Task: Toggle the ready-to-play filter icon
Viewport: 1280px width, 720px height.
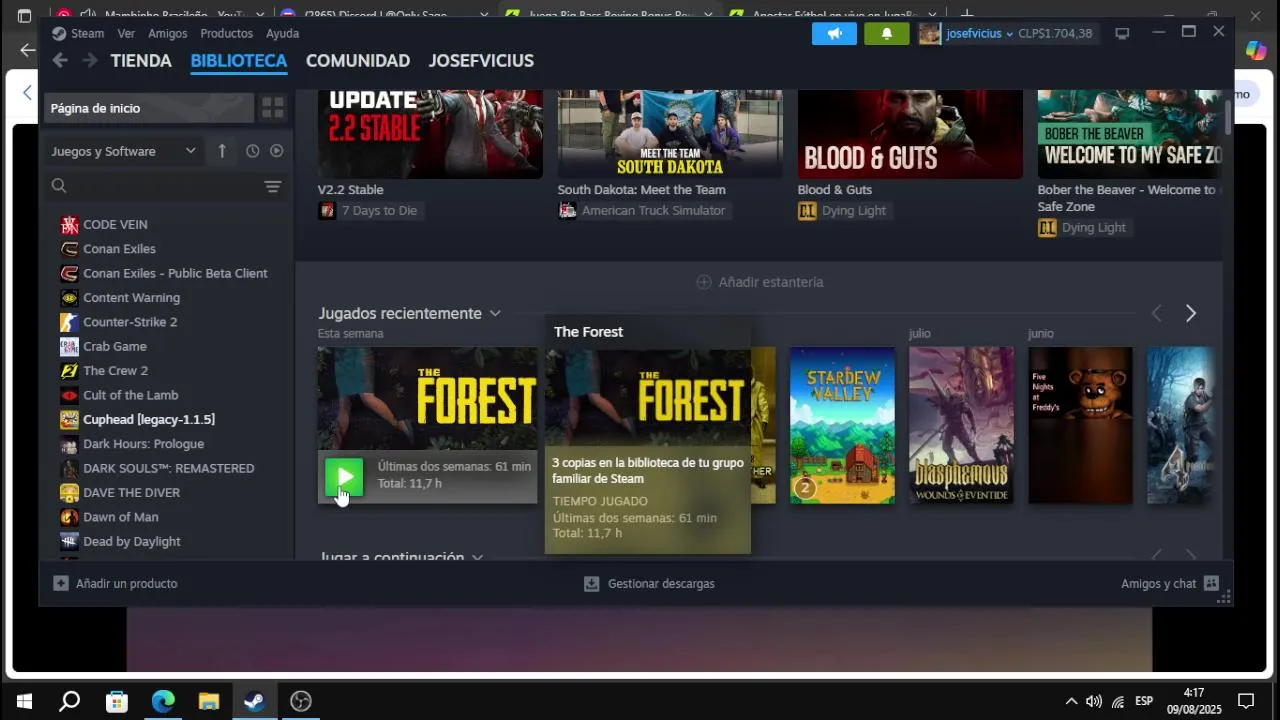Action: (277, 151)
